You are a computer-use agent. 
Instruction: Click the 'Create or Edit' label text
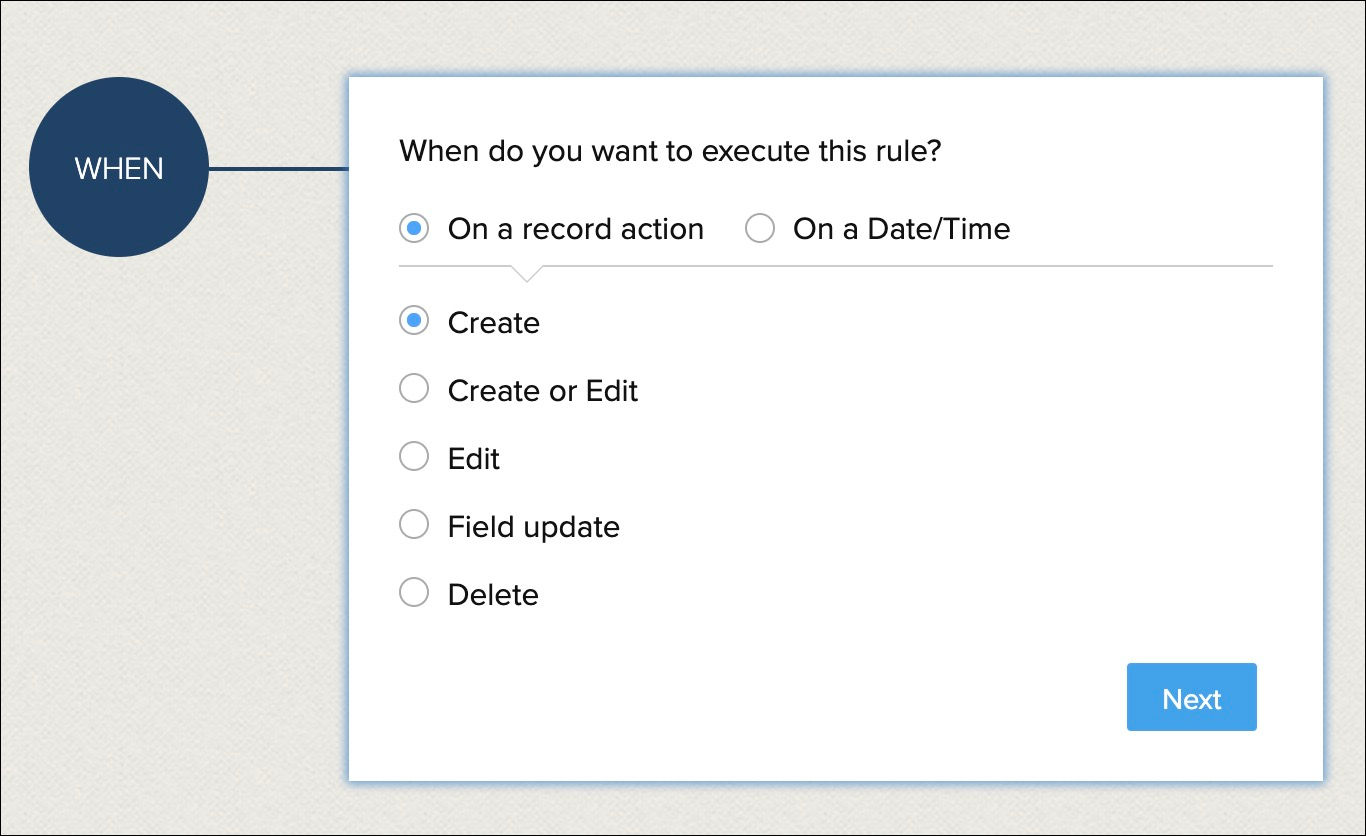542,390
